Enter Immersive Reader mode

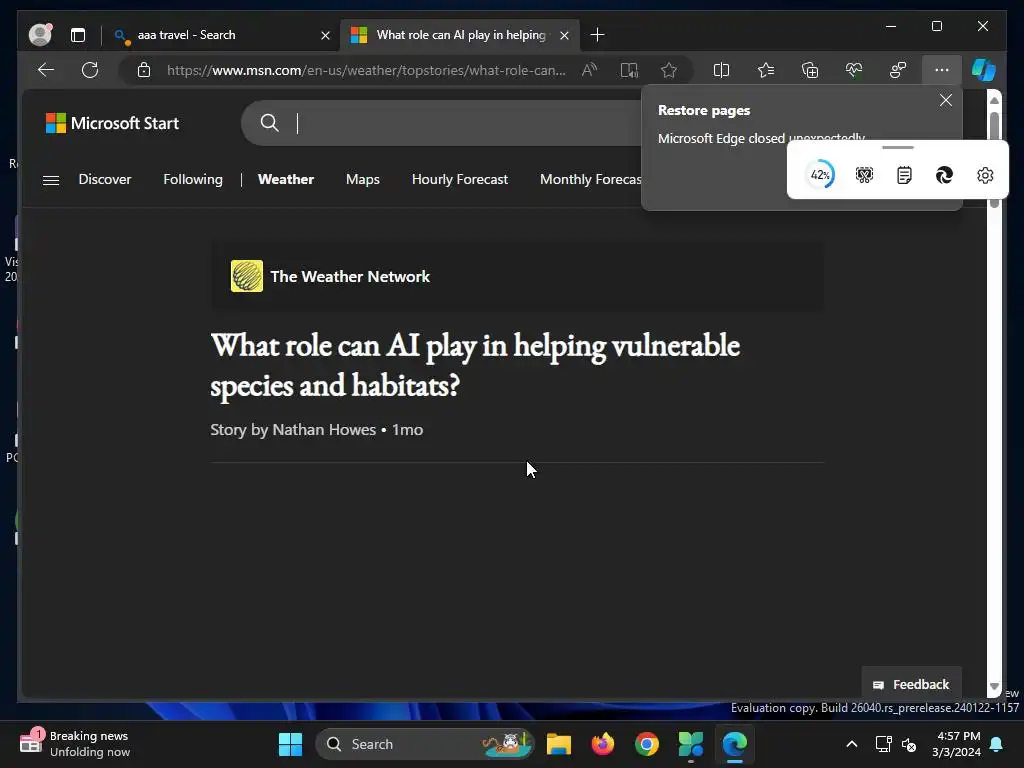(629, 70)
